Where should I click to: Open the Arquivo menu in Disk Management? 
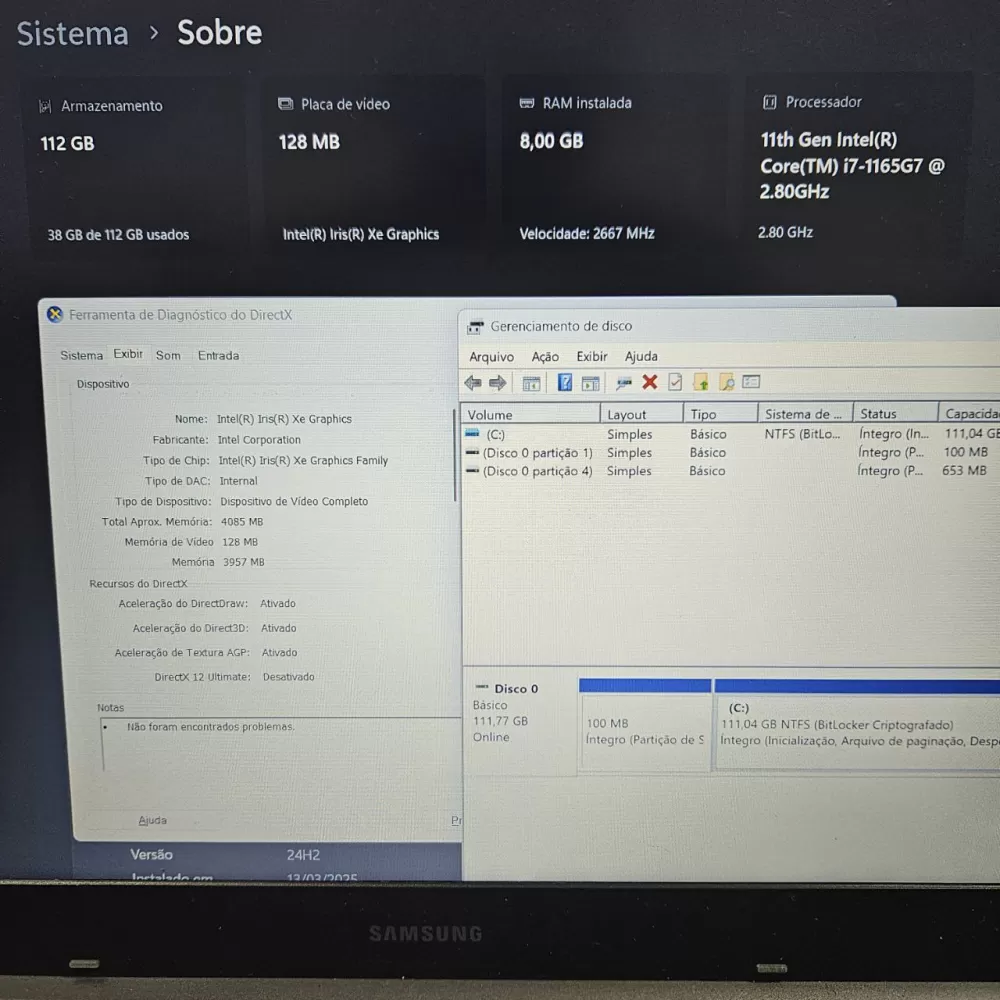492,357
